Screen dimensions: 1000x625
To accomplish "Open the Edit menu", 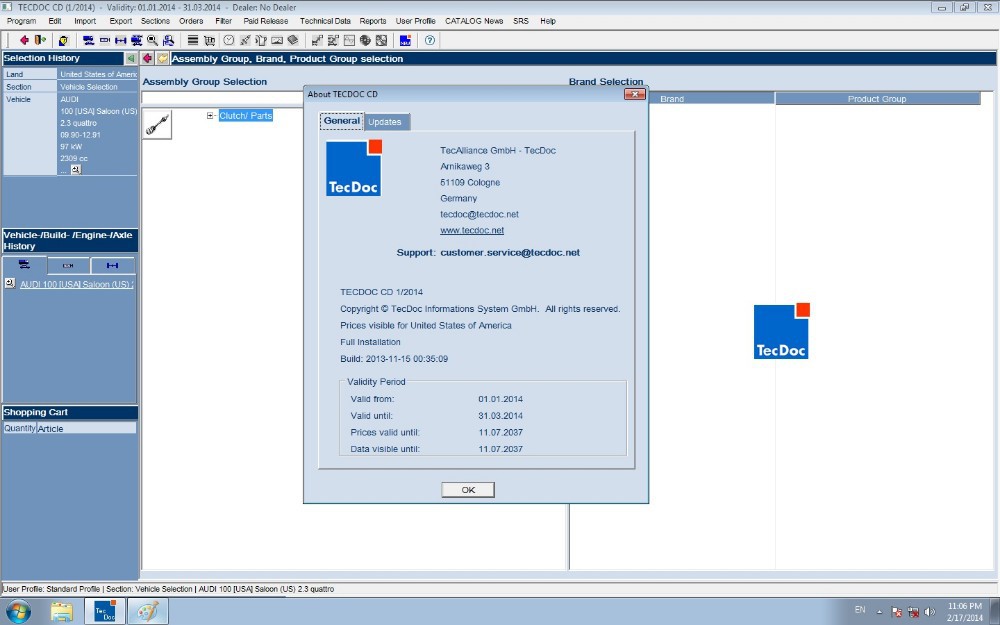I will (55, 21).
